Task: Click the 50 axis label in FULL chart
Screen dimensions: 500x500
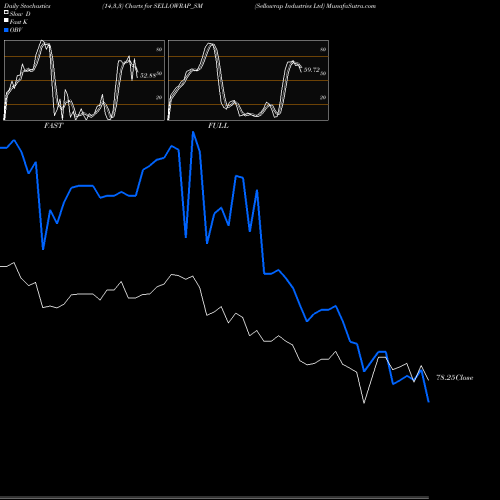Action: point(323,73)
